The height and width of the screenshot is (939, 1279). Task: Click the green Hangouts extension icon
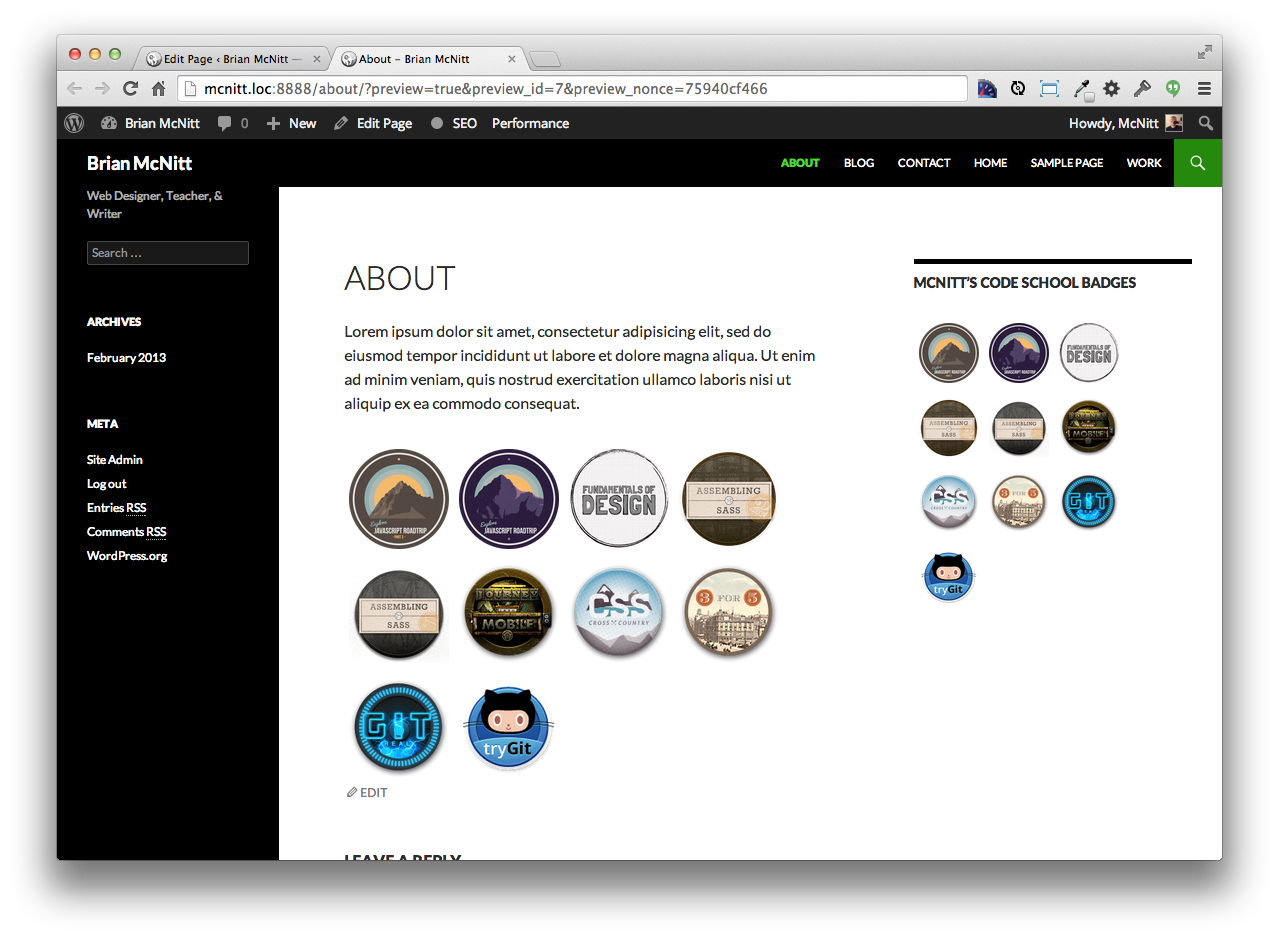click(x=1173, y=88)
